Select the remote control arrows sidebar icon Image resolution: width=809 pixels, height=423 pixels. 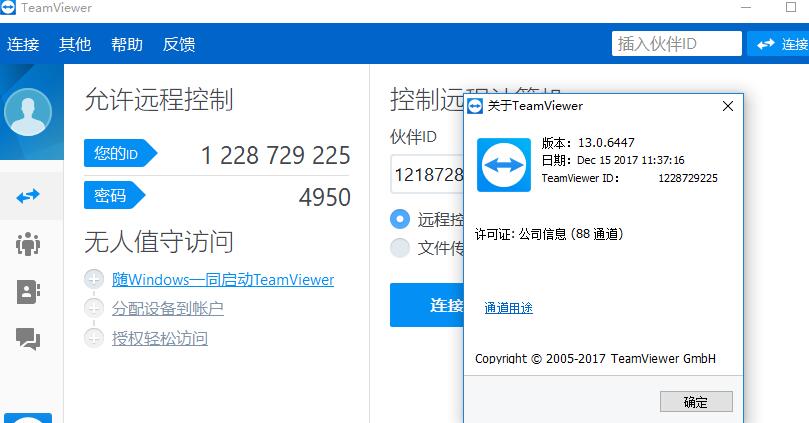coord(28,196)
